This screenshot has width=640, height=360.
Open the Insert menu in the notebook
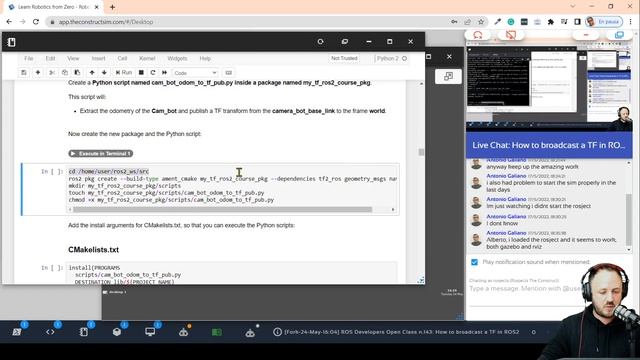point(98,58)
